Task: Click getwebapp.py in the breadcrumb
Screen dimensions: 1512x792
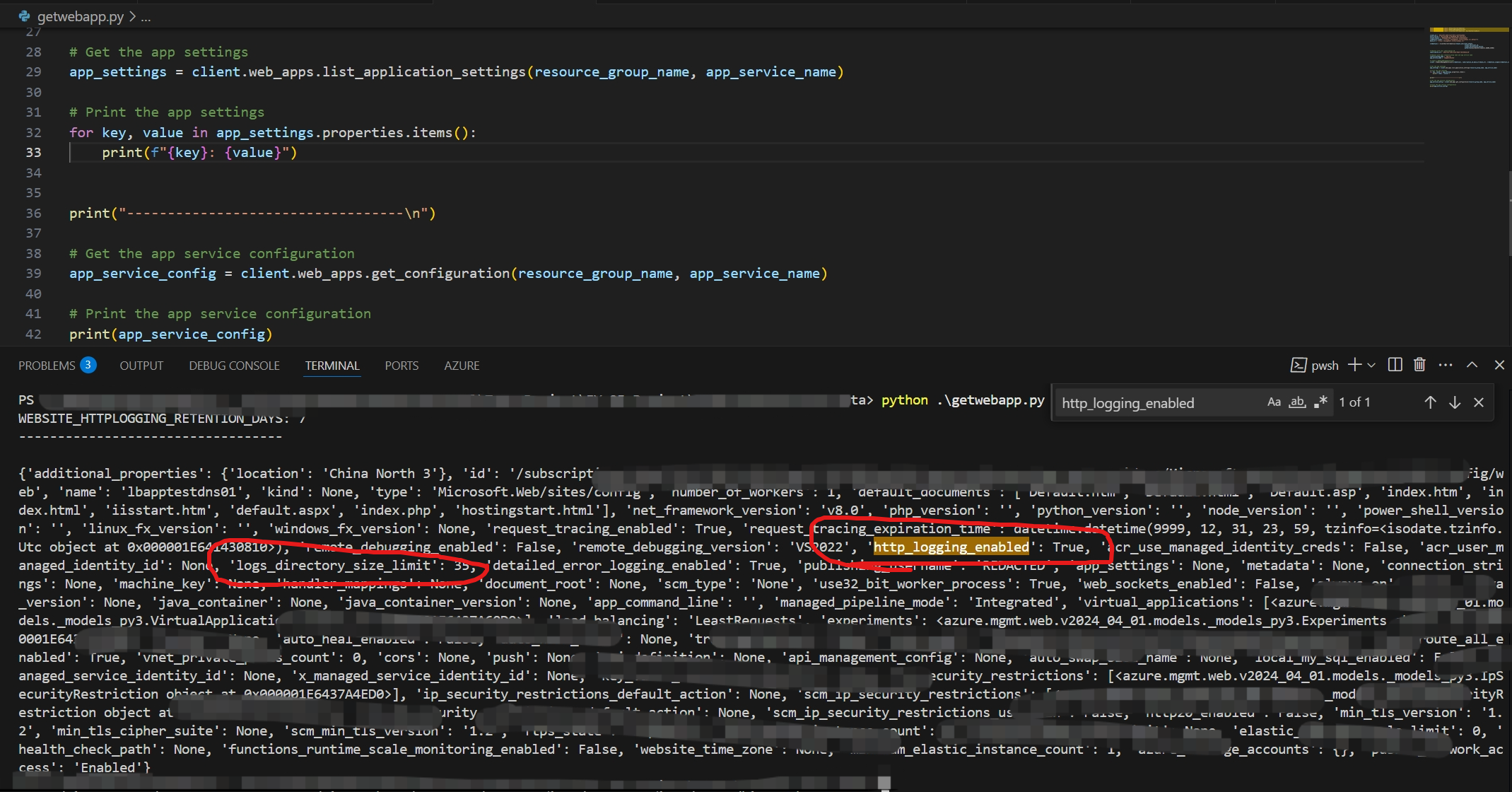Action: point(80,16)
